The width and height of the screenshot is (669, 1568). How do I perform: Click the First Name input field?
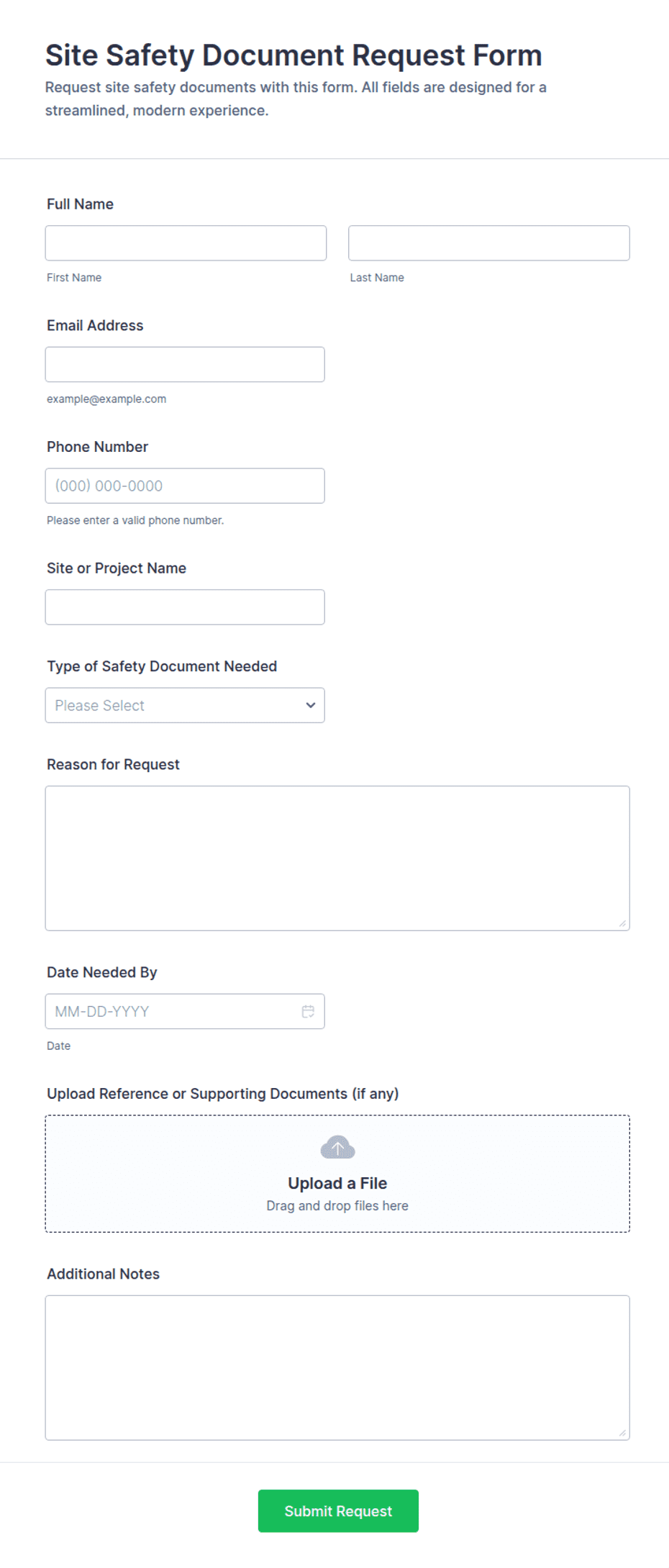(186, 243)
